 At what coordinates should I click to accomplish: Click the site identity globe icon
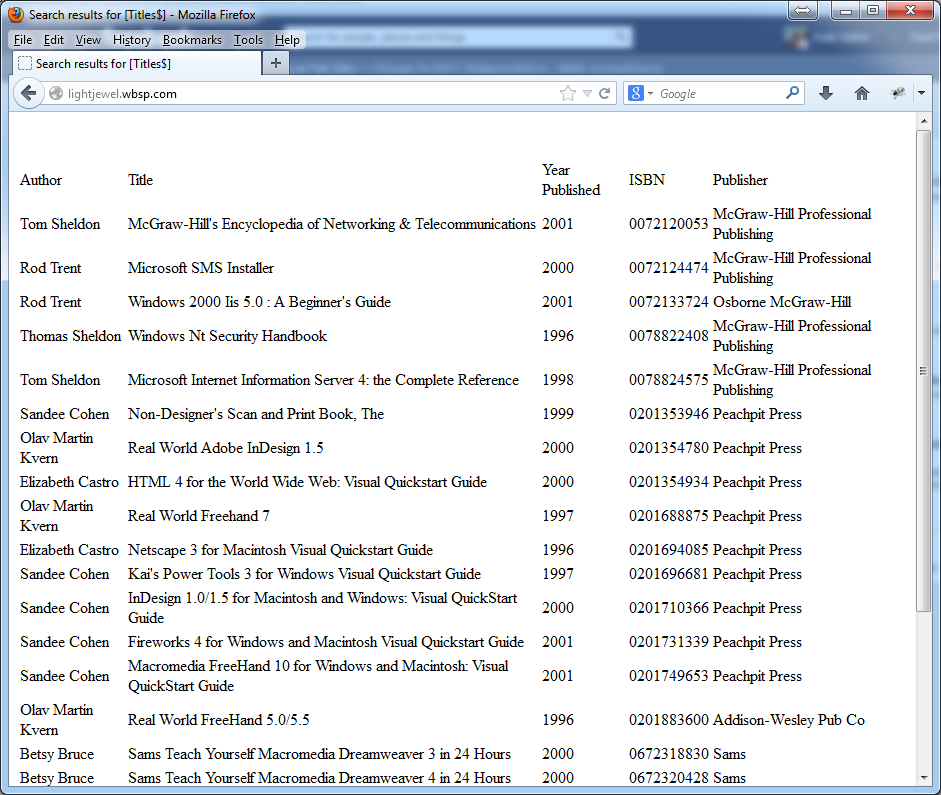coord(56,94)
